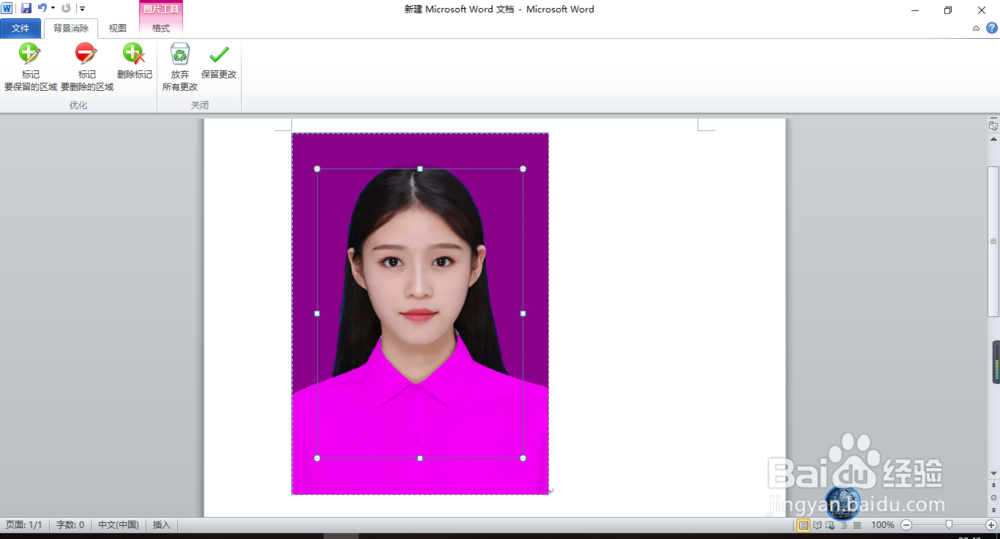This screenshot has height=539, width=1000.
Task: Keep changes with the green checkmark (保留更改)
Action: (219, 61)
